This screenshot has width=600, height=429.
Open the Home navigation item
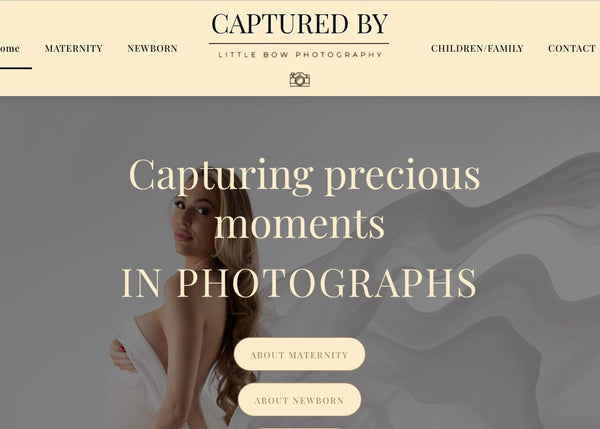10,48
